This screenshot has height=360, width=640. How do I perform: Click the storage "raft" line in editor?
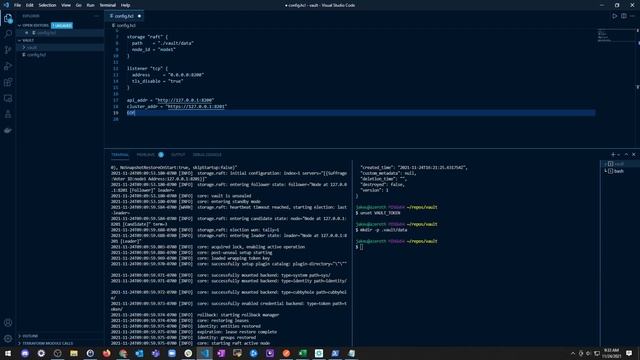(147, 37)
